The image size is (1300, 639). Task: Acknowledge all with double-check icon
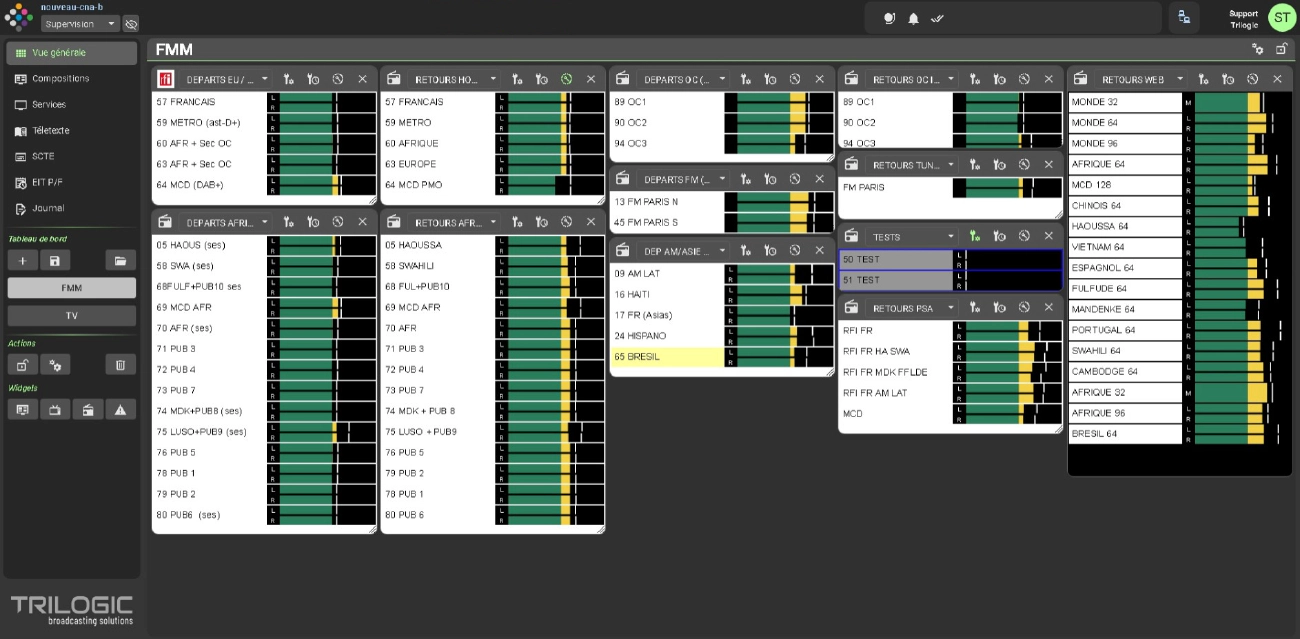pyautogui.click(x=937, y=18)
